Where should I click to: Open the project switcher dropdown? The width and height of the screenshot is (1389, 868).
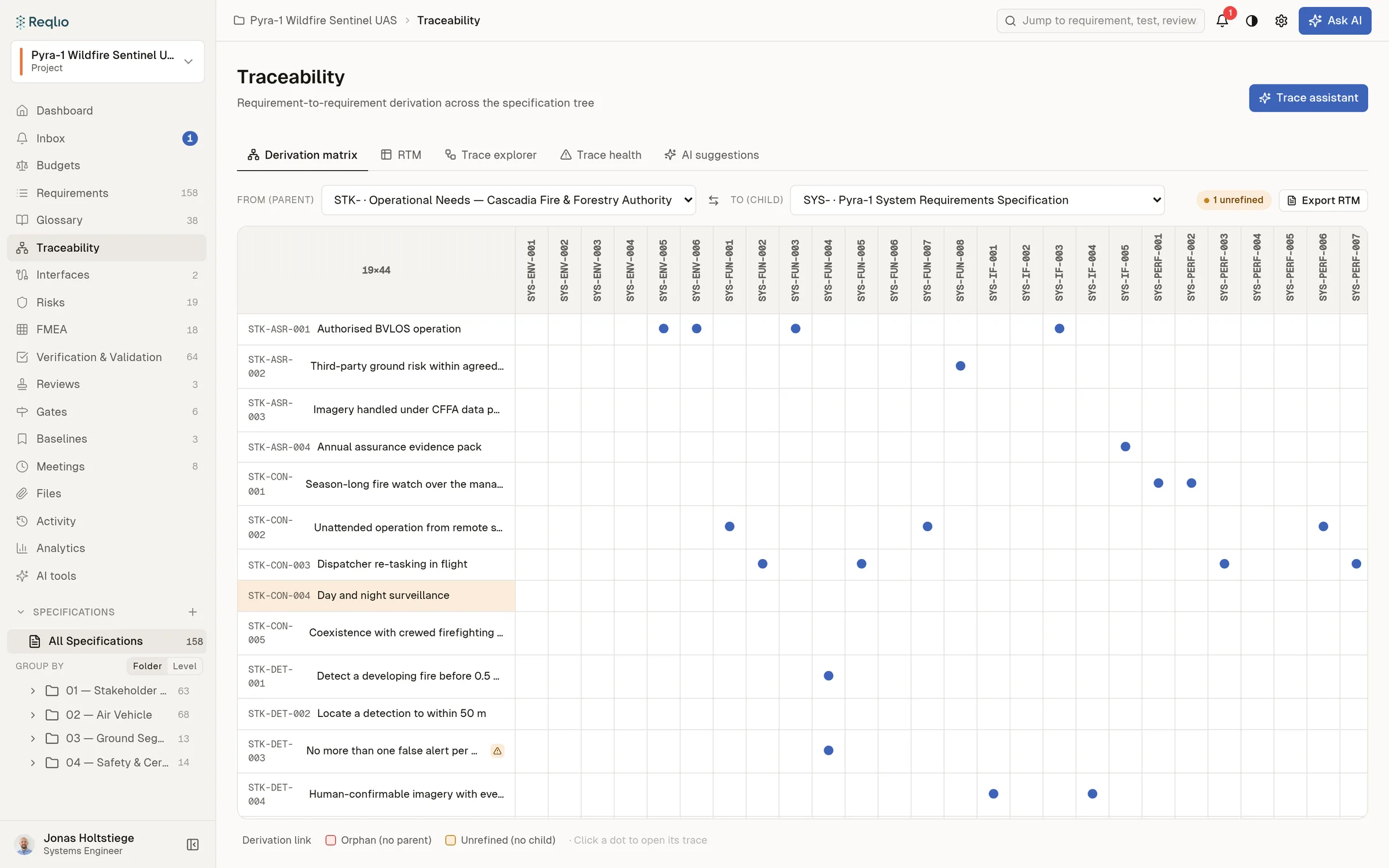point(108,61)
